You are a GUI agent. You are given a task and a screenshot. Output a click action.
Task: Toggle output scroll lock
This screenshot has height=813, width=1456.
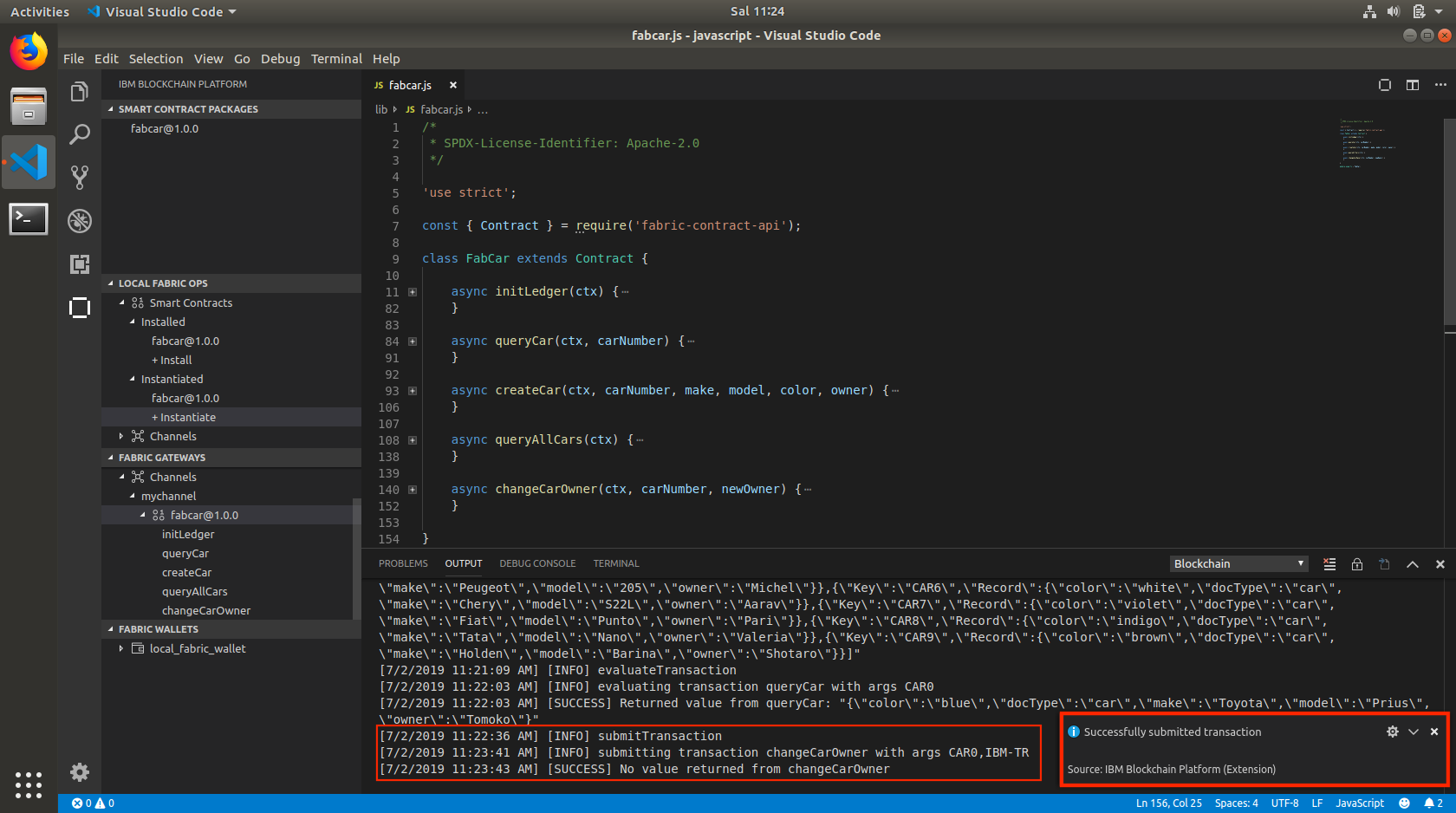pyautogui.click(x=1357, y=564)
